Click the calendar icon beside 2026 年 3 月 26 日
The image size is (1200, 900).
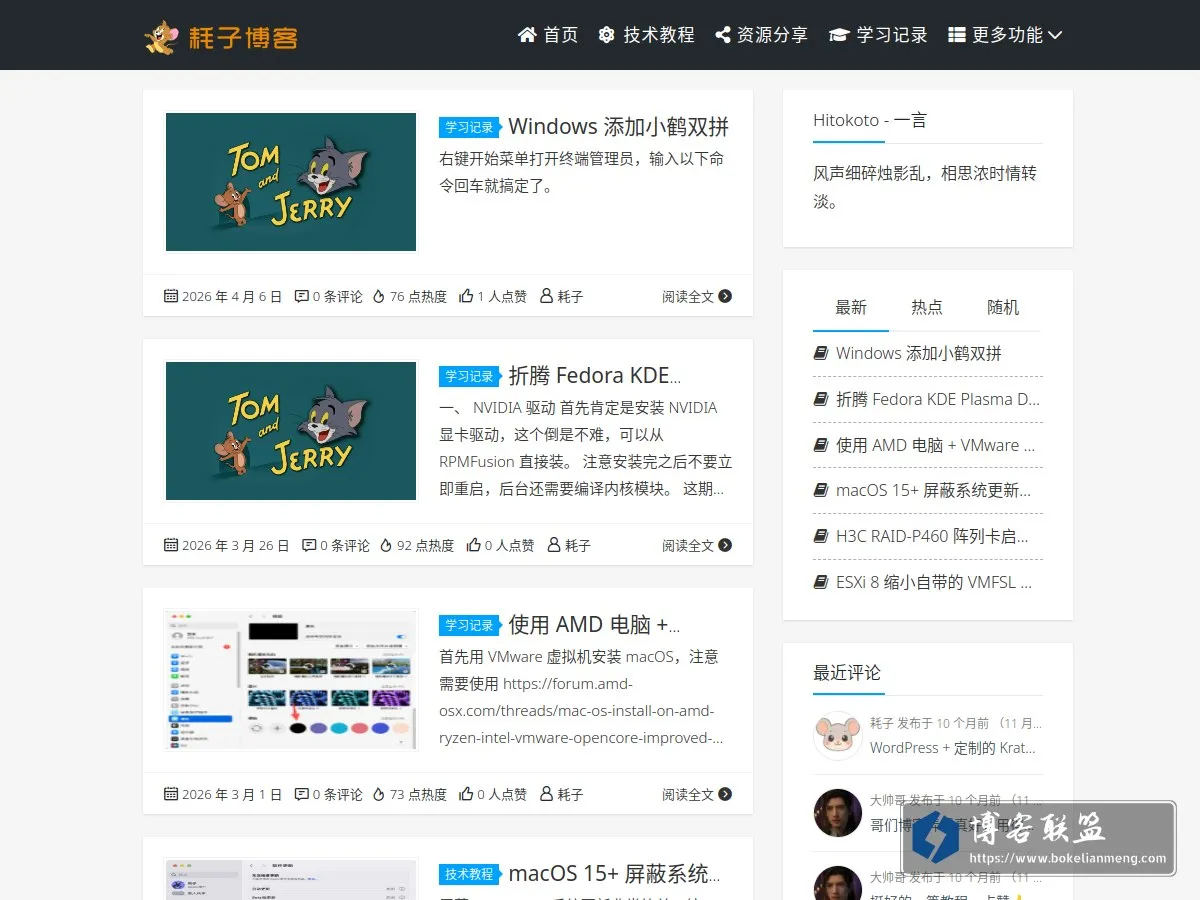coord(171,546)
